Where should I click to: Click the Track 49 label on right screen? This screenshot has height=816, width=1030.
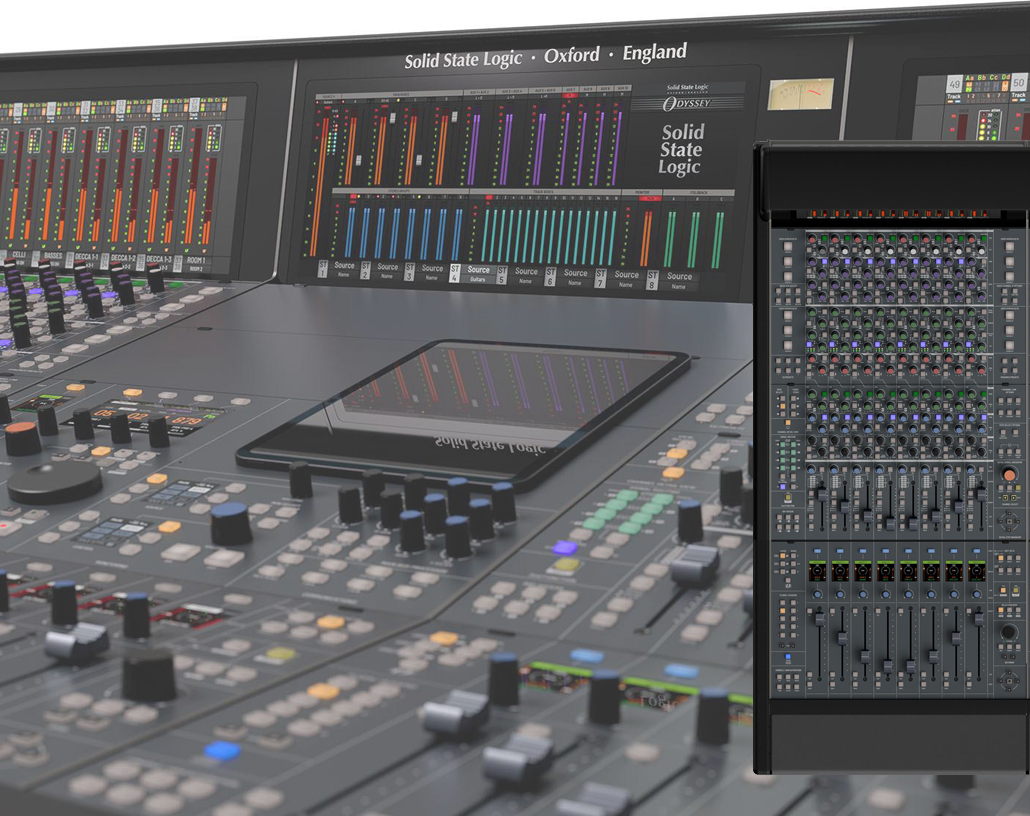click(954, 88)
